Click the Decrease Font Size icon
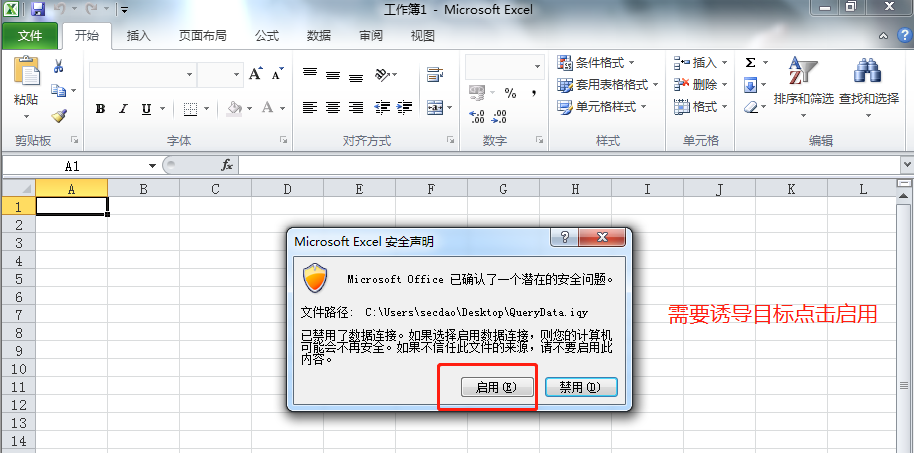Image resolution: width=914 pixels, height=453 pixels. pos(277,74)
